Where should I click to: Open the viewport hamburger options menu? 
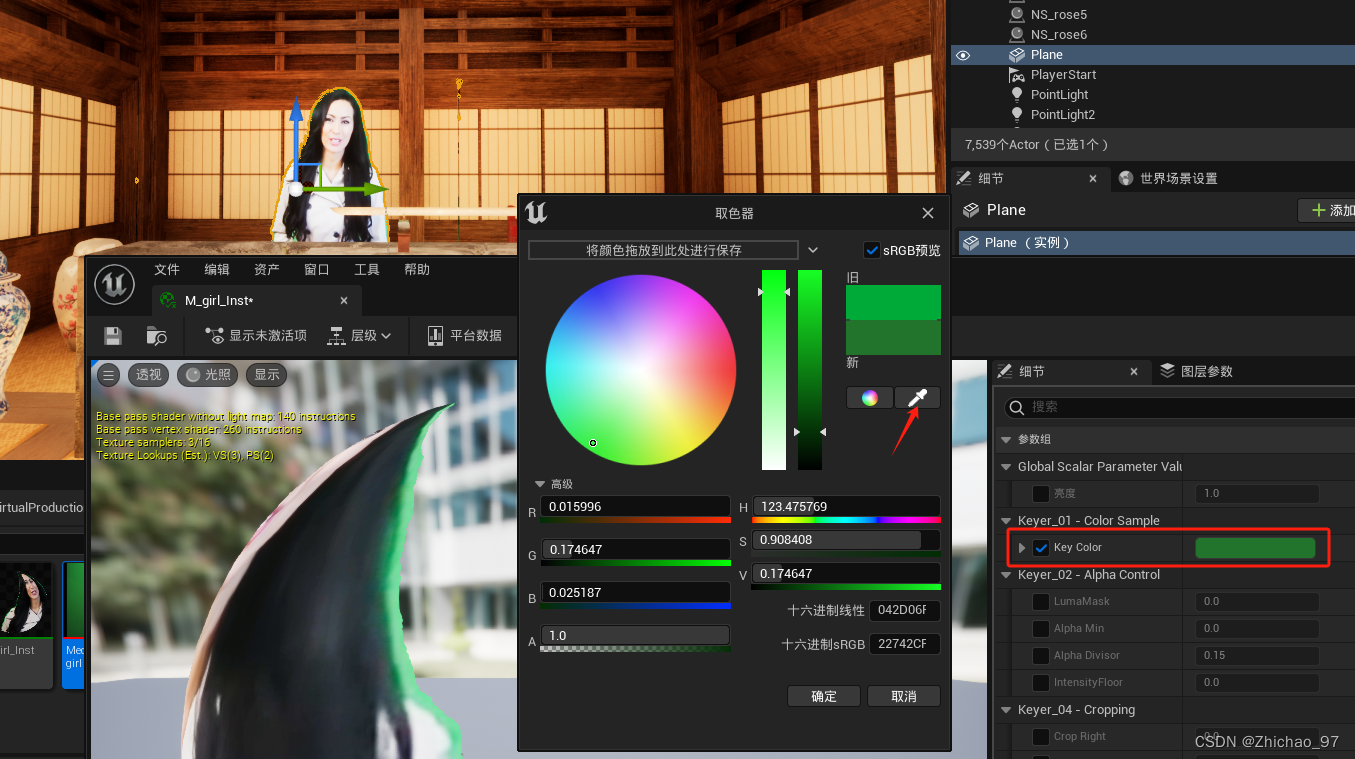click(x=109, y=375)
